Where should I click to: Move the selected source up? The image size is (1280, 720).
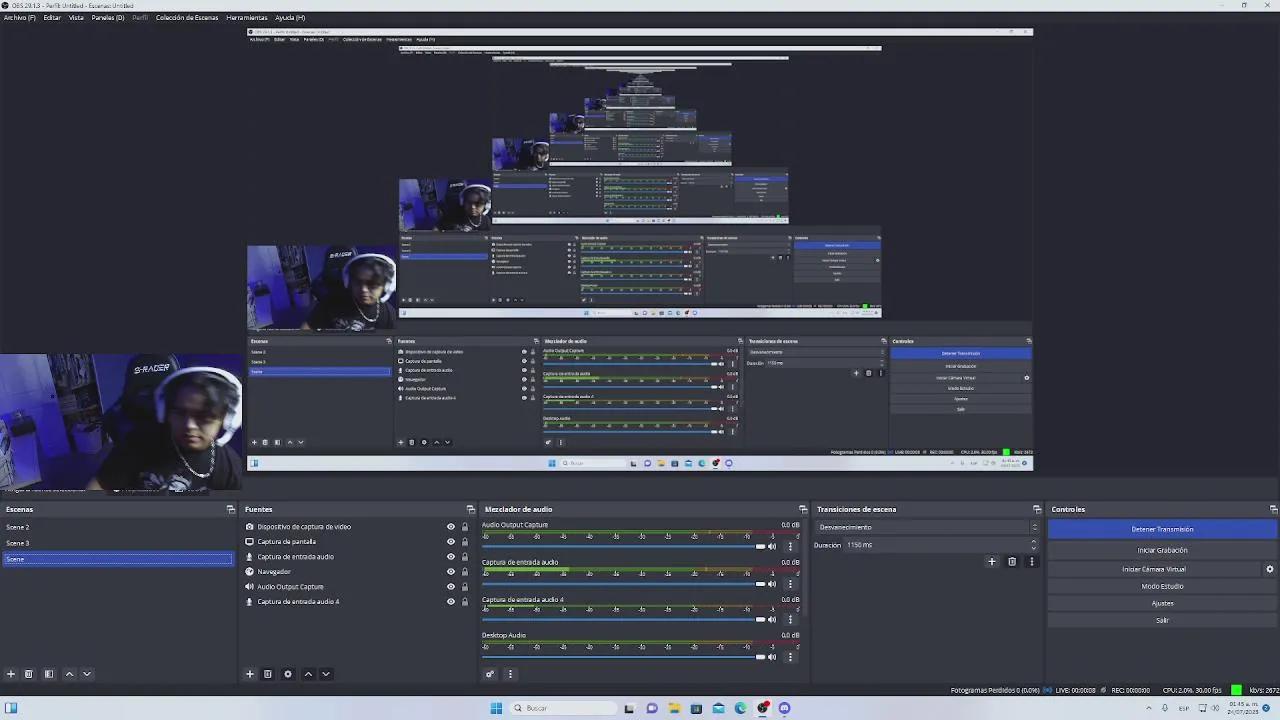[x=308, y=674]
